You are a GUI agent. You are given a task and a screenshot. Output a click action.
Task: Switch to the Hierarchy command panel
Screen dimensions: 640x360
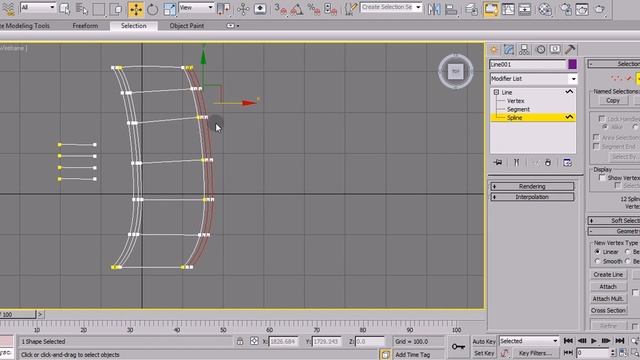(x=524, y=50)
